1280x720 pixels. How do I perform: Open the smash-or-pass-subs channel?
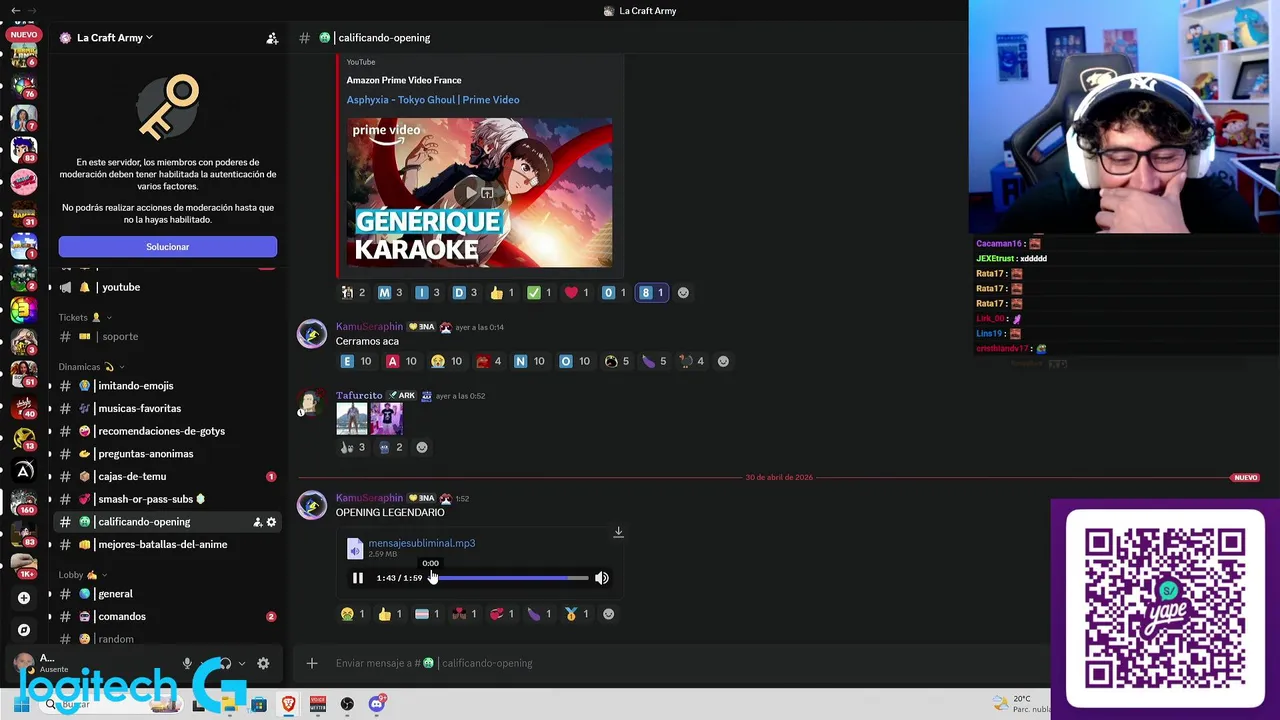click(x=145, y=499)
